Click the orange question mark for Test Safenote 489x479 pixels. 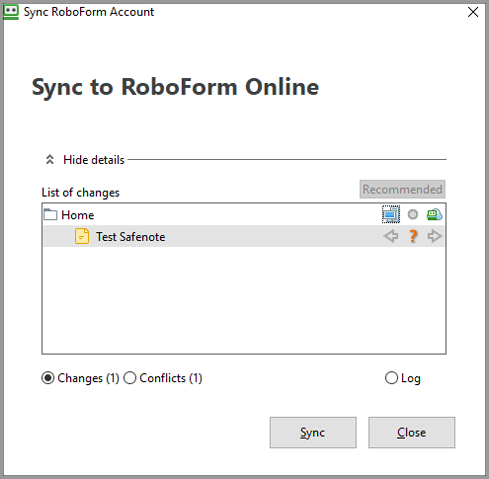(413, 236)
